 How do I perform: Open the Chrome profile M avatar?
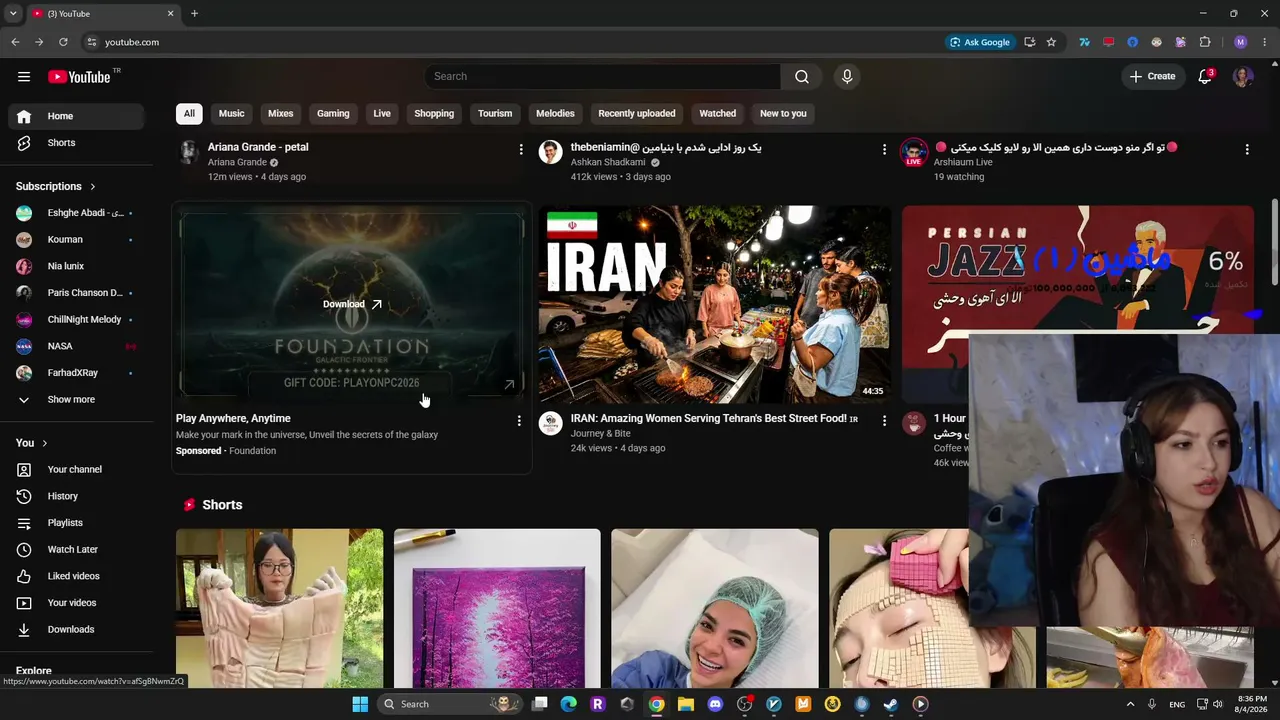pos(1241,42)
